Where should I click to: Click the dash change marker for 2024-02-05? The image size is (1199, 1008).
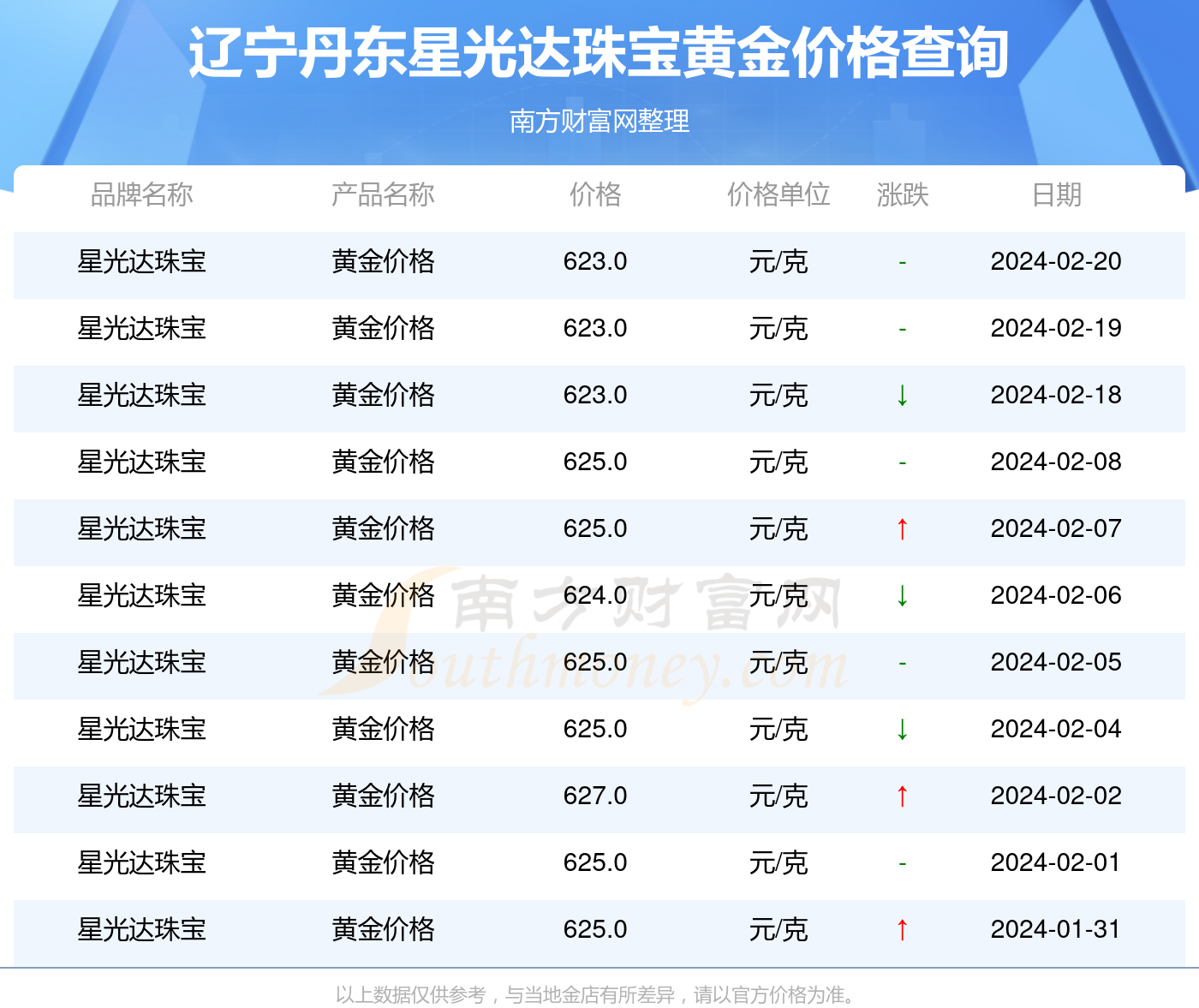click(x=903, y=663)
